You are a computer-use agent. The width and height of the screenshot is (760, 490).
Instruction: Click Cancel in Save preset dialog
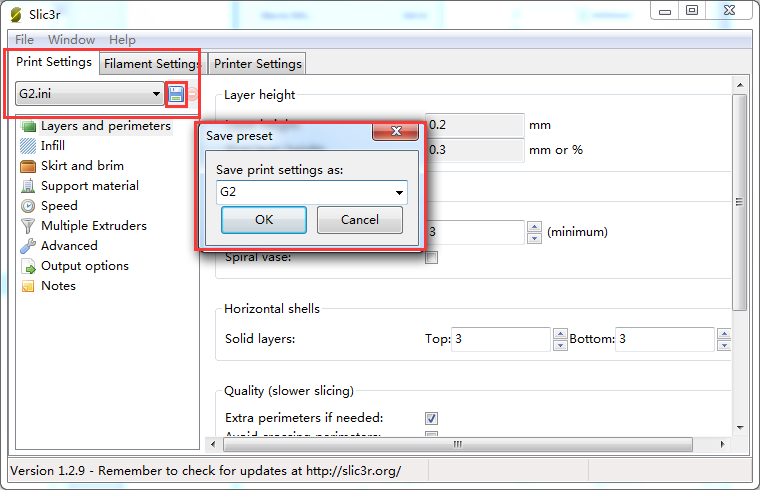pos(360,220)
